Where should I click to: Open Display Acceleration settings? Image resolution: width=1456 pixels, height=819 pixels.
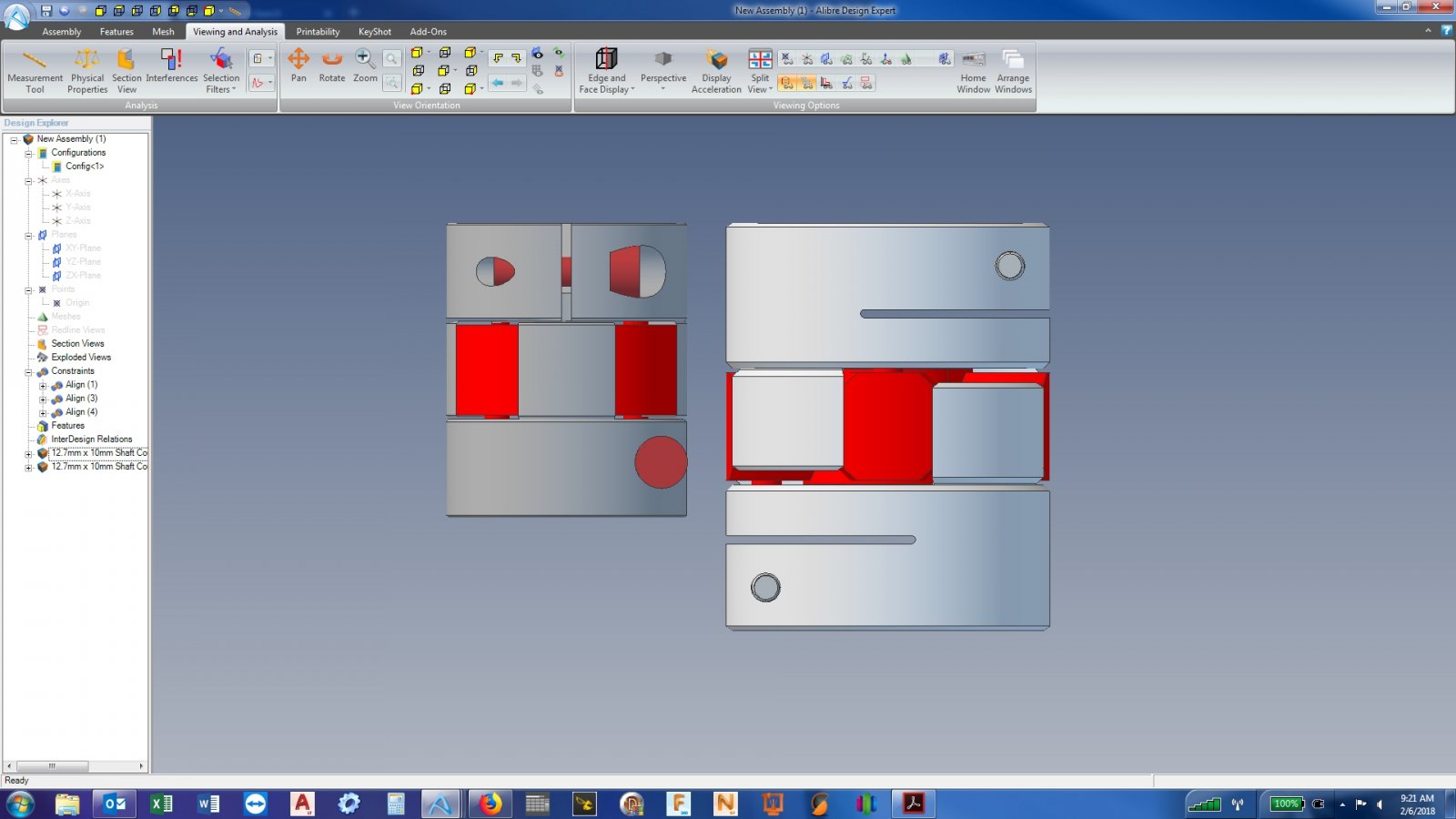point(716,71)
